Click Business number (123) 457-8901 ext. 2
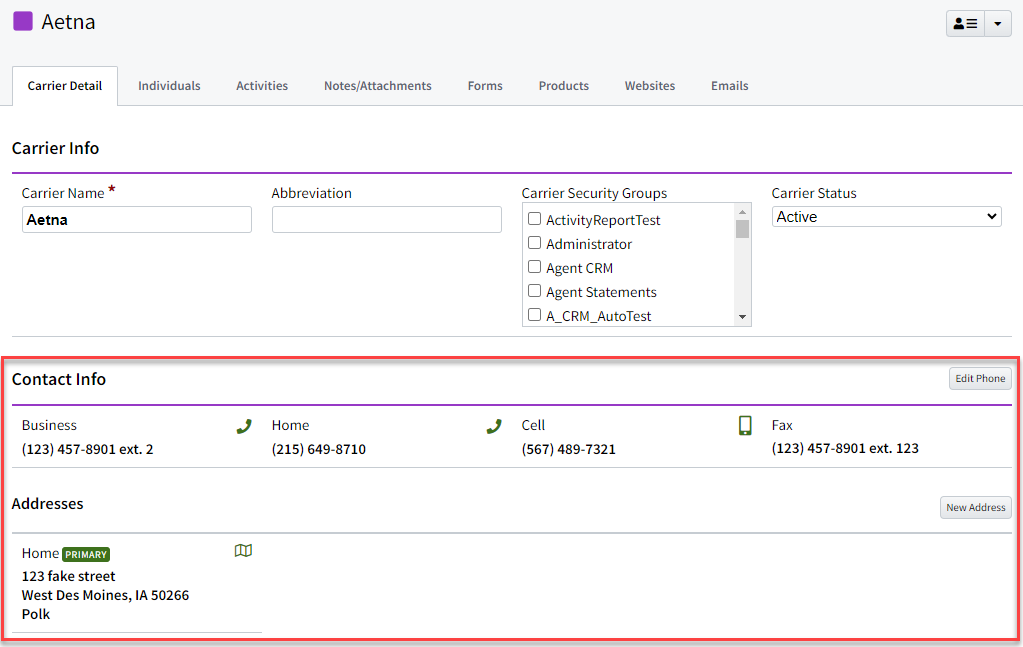1023x647 pixels. (x=87, y=449)
